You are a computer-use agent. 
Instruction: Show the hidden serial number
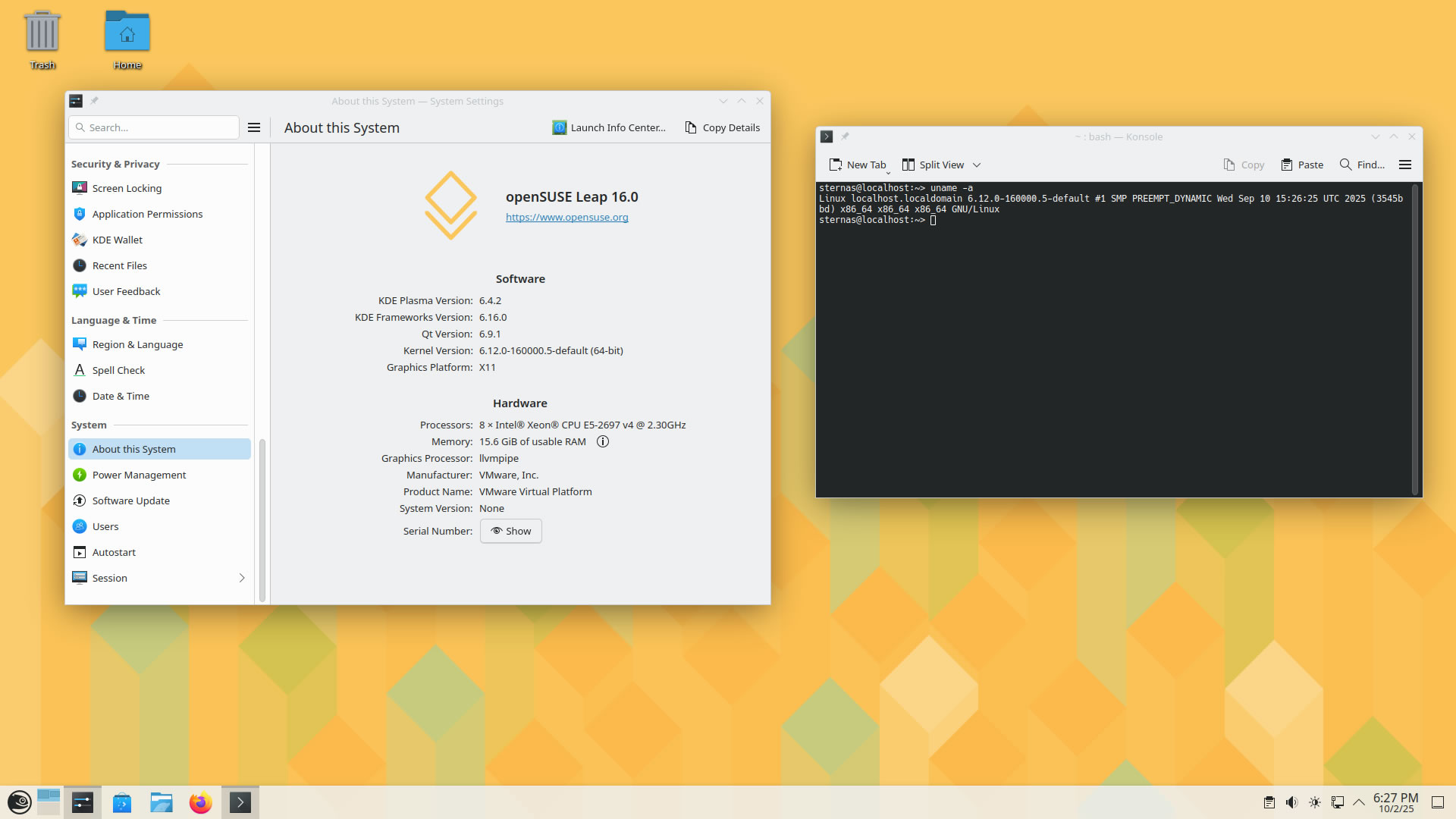[511, 531]
